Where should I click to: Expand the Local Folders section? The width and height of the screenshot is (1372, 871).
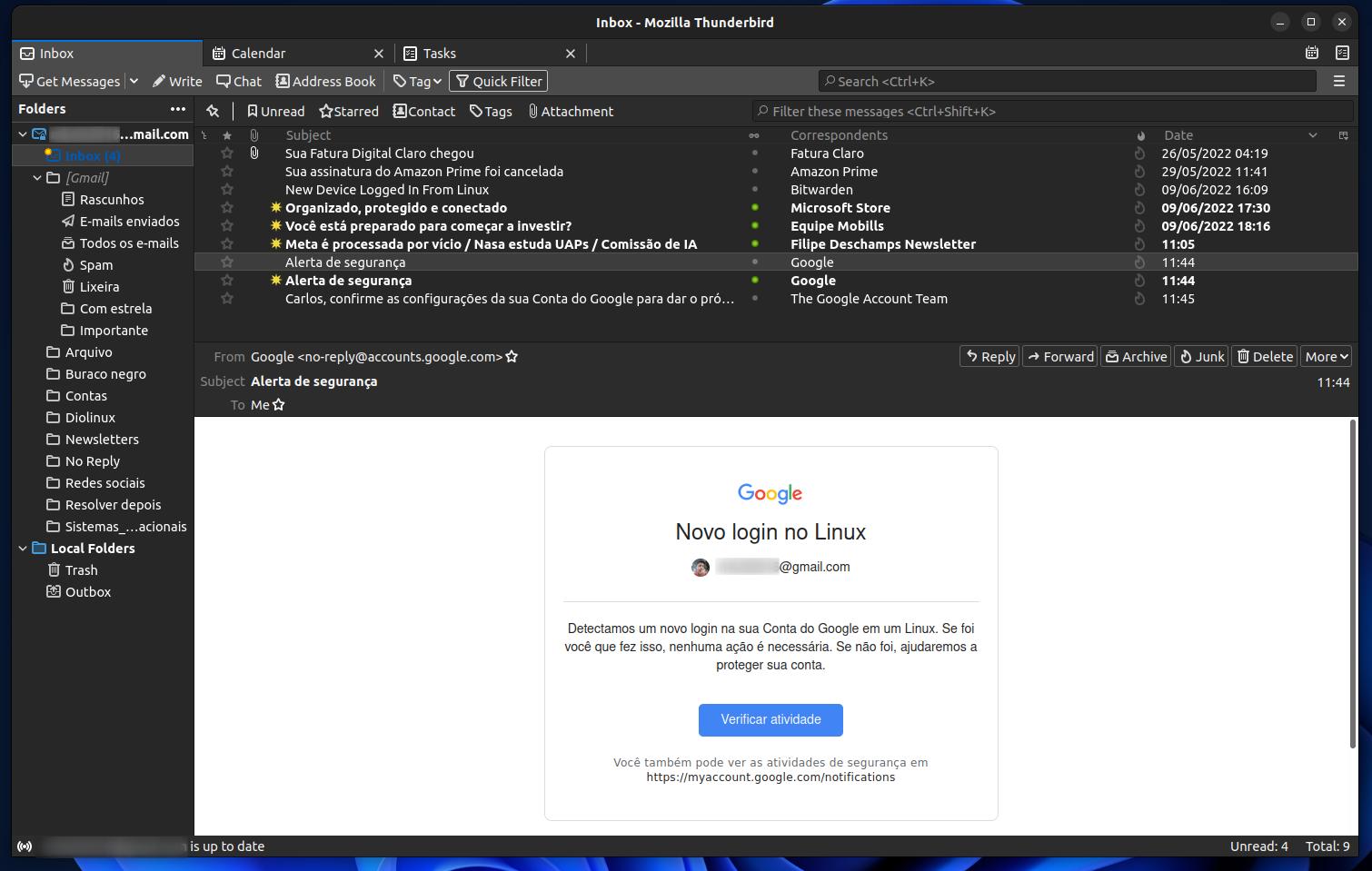[22, 548]
